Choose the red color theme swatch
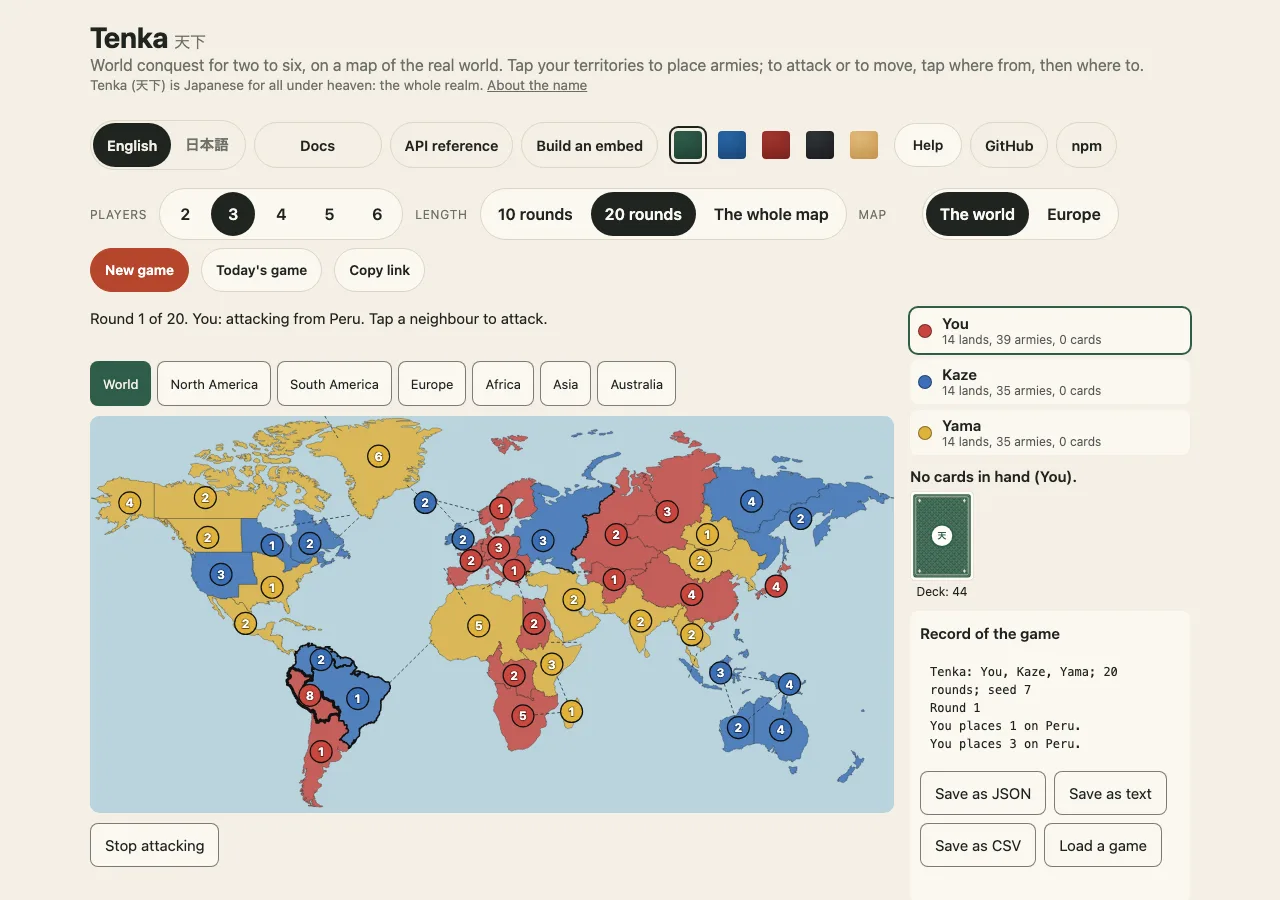Viewport: 1280px width, 900px height. [x=776, y=145]
